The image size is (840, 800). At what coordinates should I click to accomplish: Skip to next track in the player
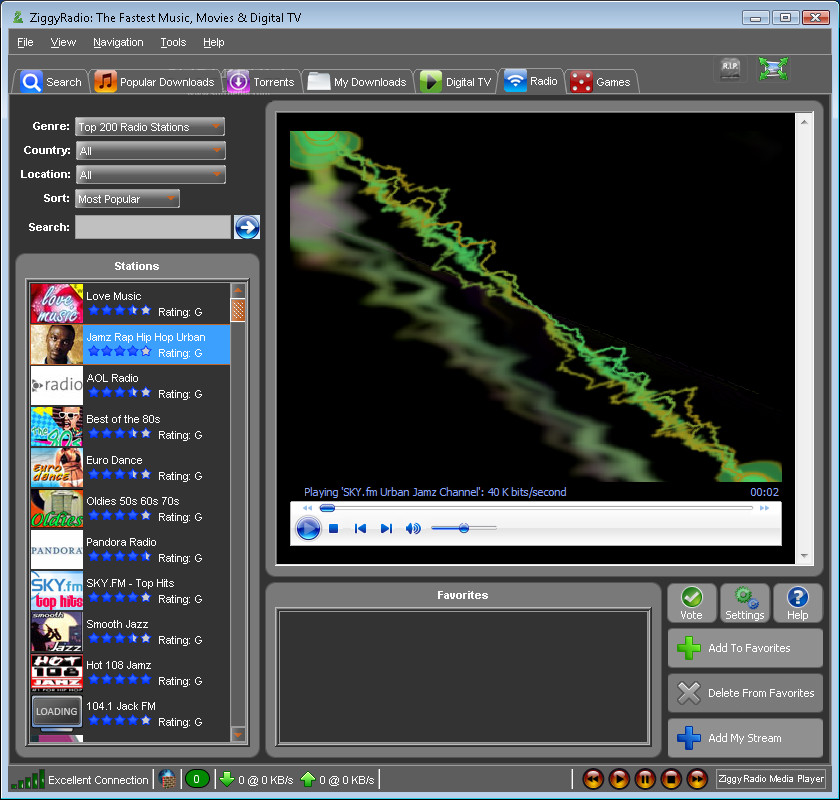[x=386, y=529]
